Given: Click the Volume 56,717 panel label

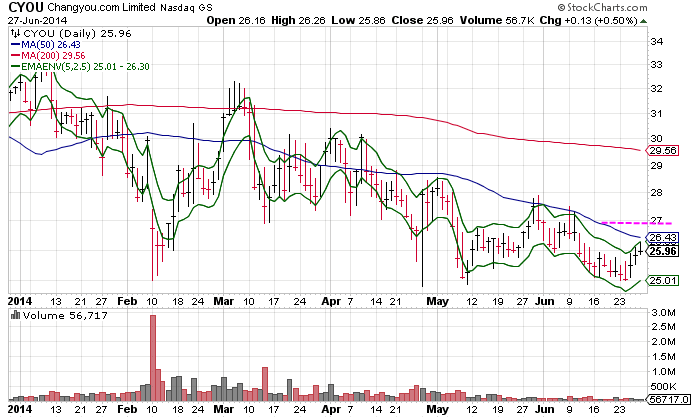Looking at the screenshot, I should (x=65, y=316).
